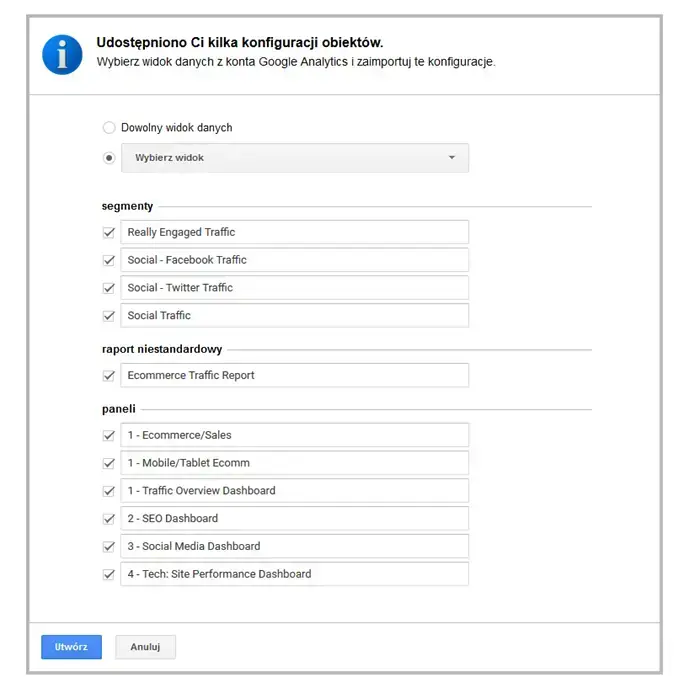Viewport: 700px width, 688px height.
Task: Click the Really Engaged Traffic name field
Action: tap(295, 232)
